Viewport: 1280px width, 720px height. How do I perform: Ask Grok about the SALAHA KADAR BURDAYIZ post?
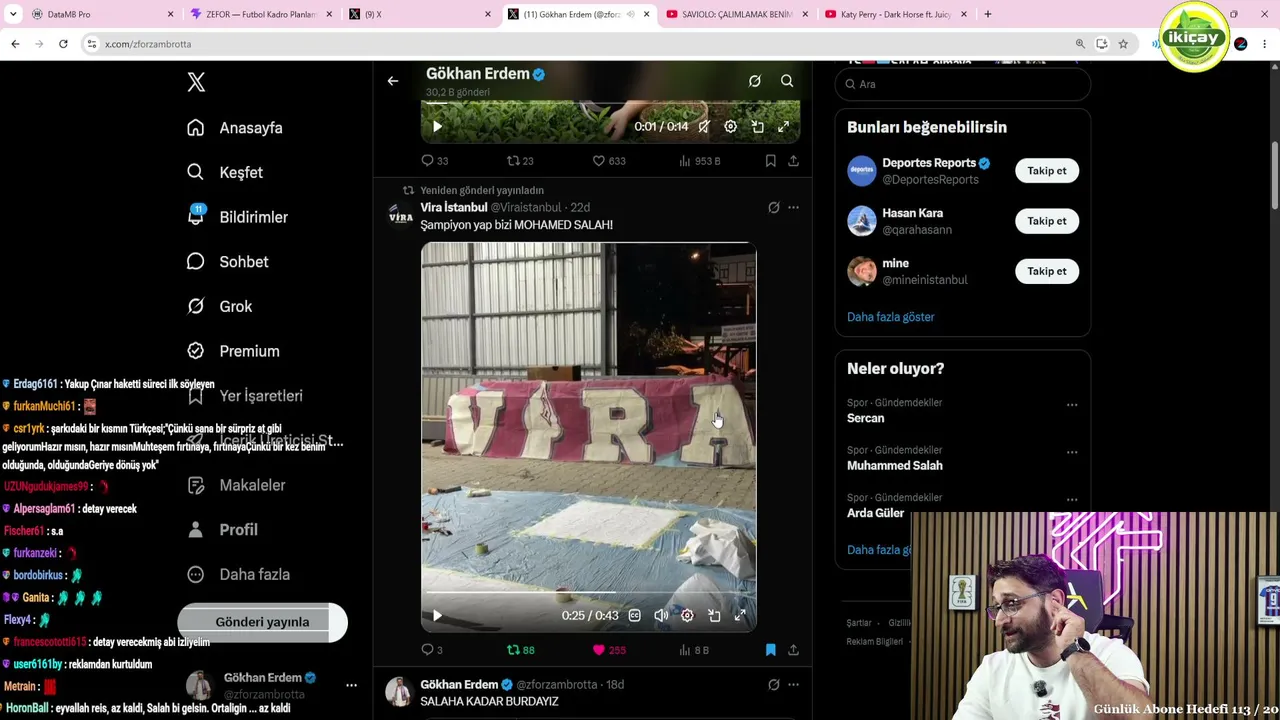click(x=773, y=685)
